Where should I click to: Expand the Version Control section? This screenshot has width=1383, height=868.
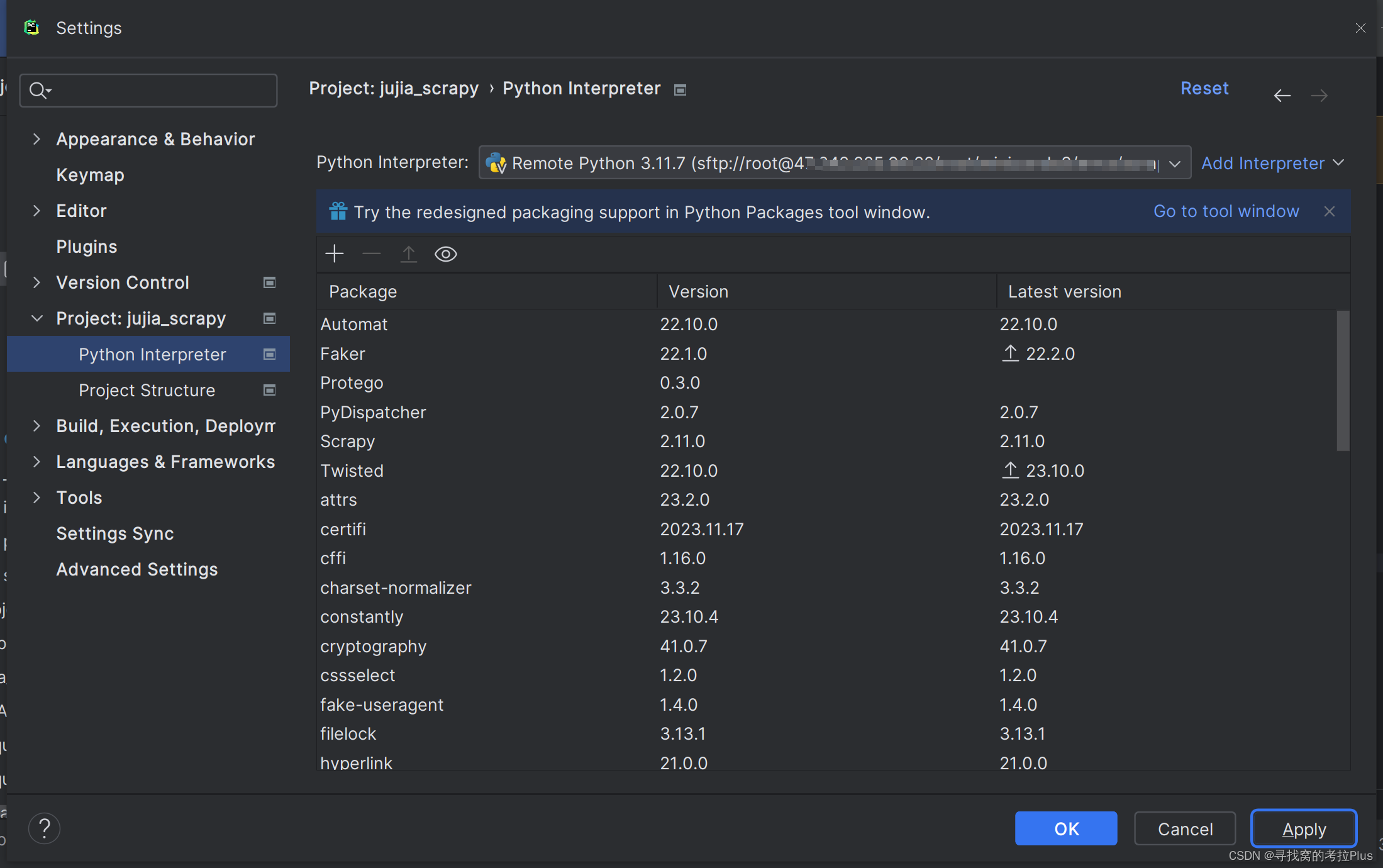[36, 282]
